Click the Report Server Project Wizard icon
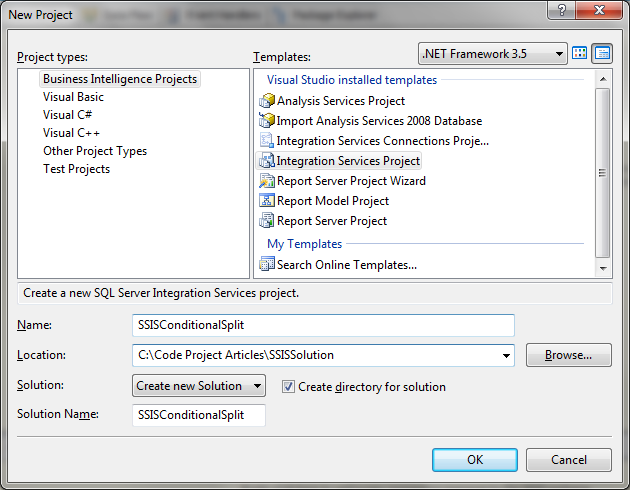The height and width of the screenshot is (490, 630). tap(267, 181)
